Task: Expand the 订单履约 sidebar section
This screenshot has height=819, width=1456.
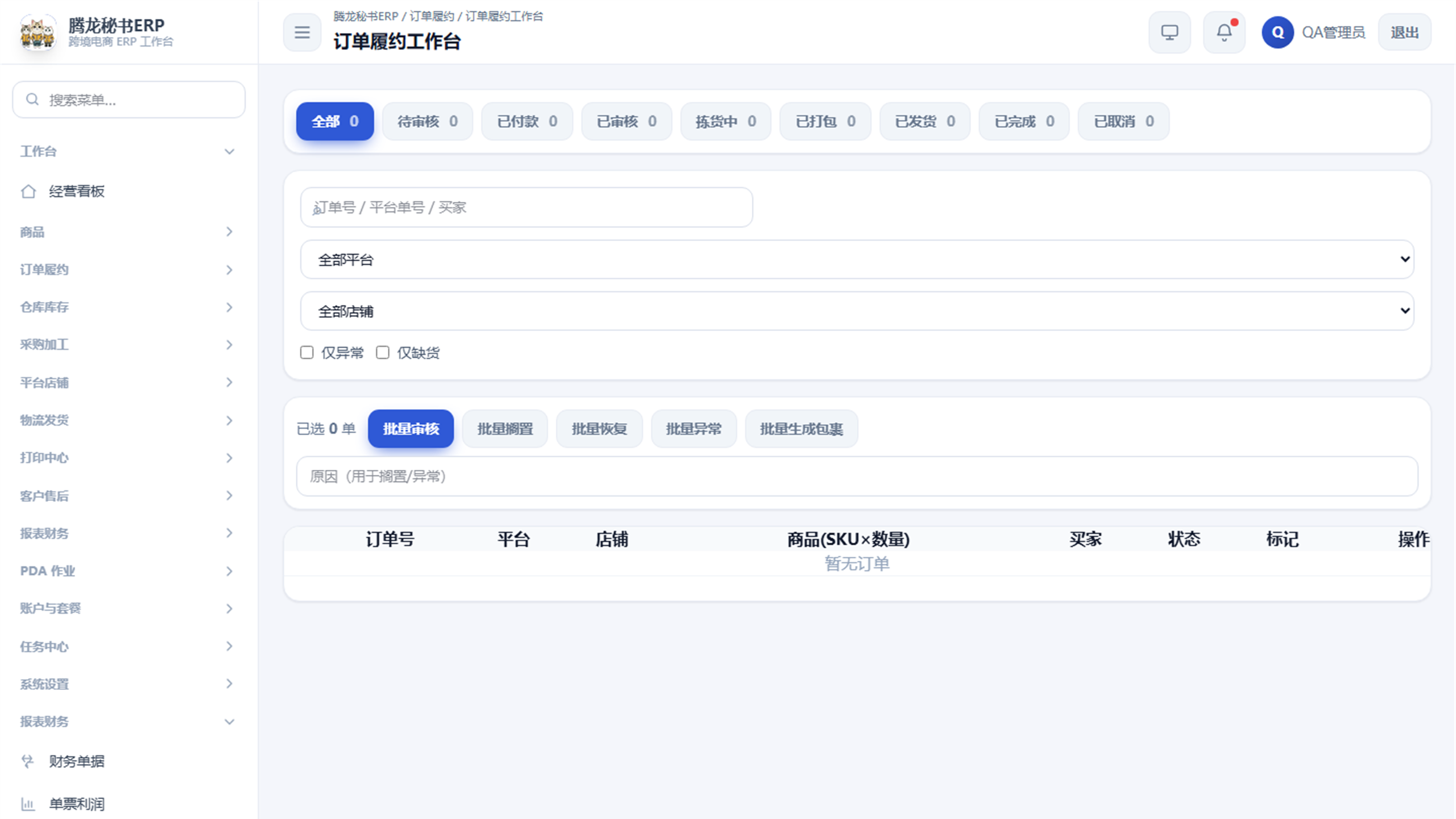Action: 129,270
